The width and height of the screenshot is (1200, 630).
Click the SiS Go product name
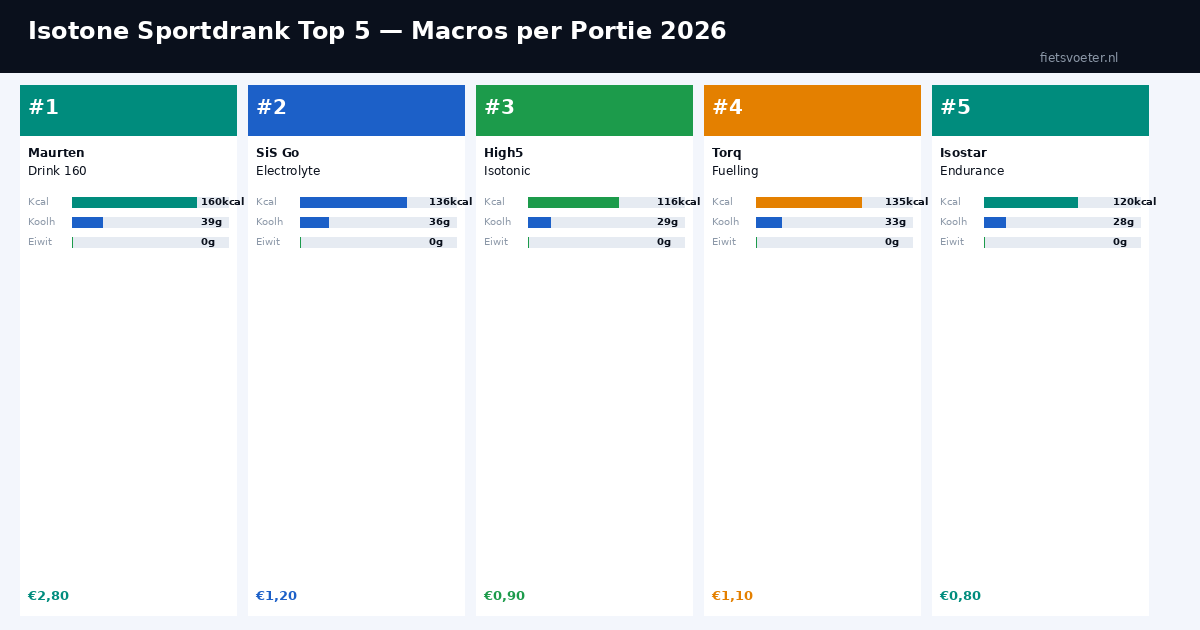[x=277, y=153]
